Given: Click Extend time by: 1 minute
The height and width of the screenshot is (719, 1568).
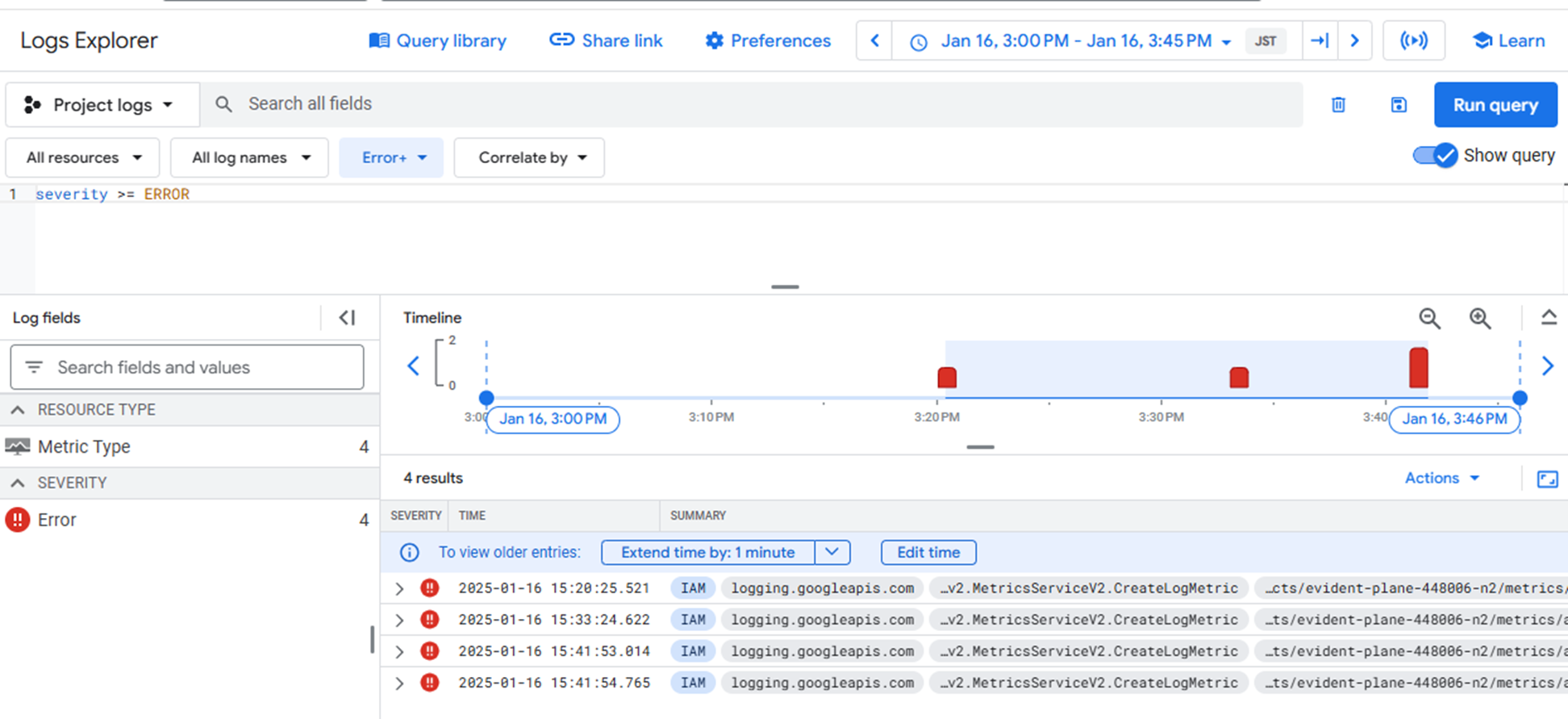Looking at the screenshot, I should [x=707, y=553].
